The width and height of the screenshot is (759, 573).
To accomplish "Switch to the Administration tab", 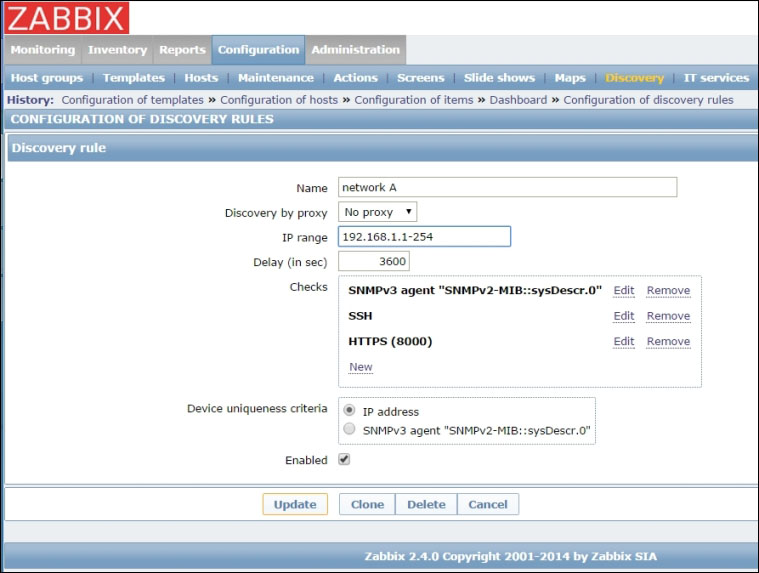I will point(355,50).
